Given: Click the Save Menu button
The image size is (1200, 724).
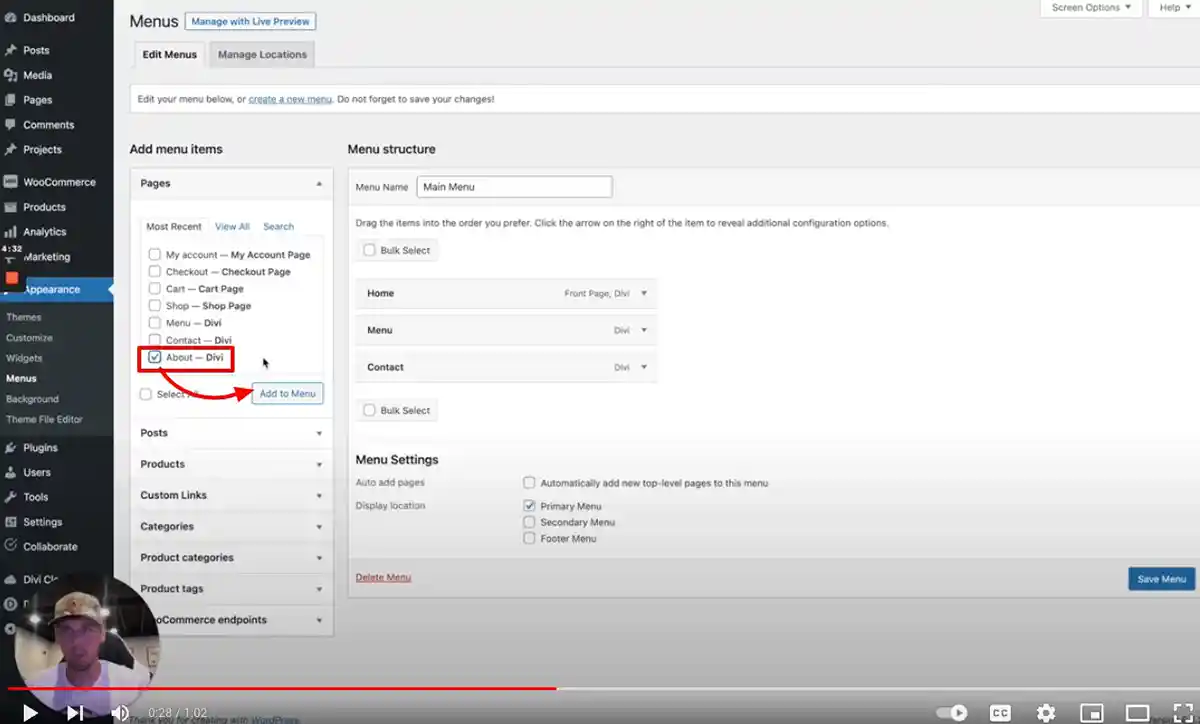Looking at the screenshot, I should click(x=1161, y=579).
